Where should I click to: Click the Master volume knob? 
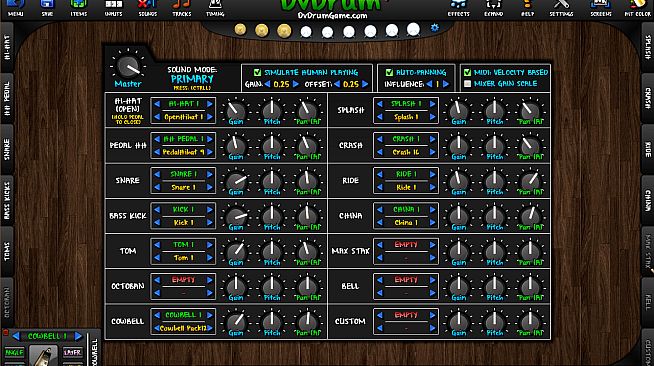tap(128, 66)
